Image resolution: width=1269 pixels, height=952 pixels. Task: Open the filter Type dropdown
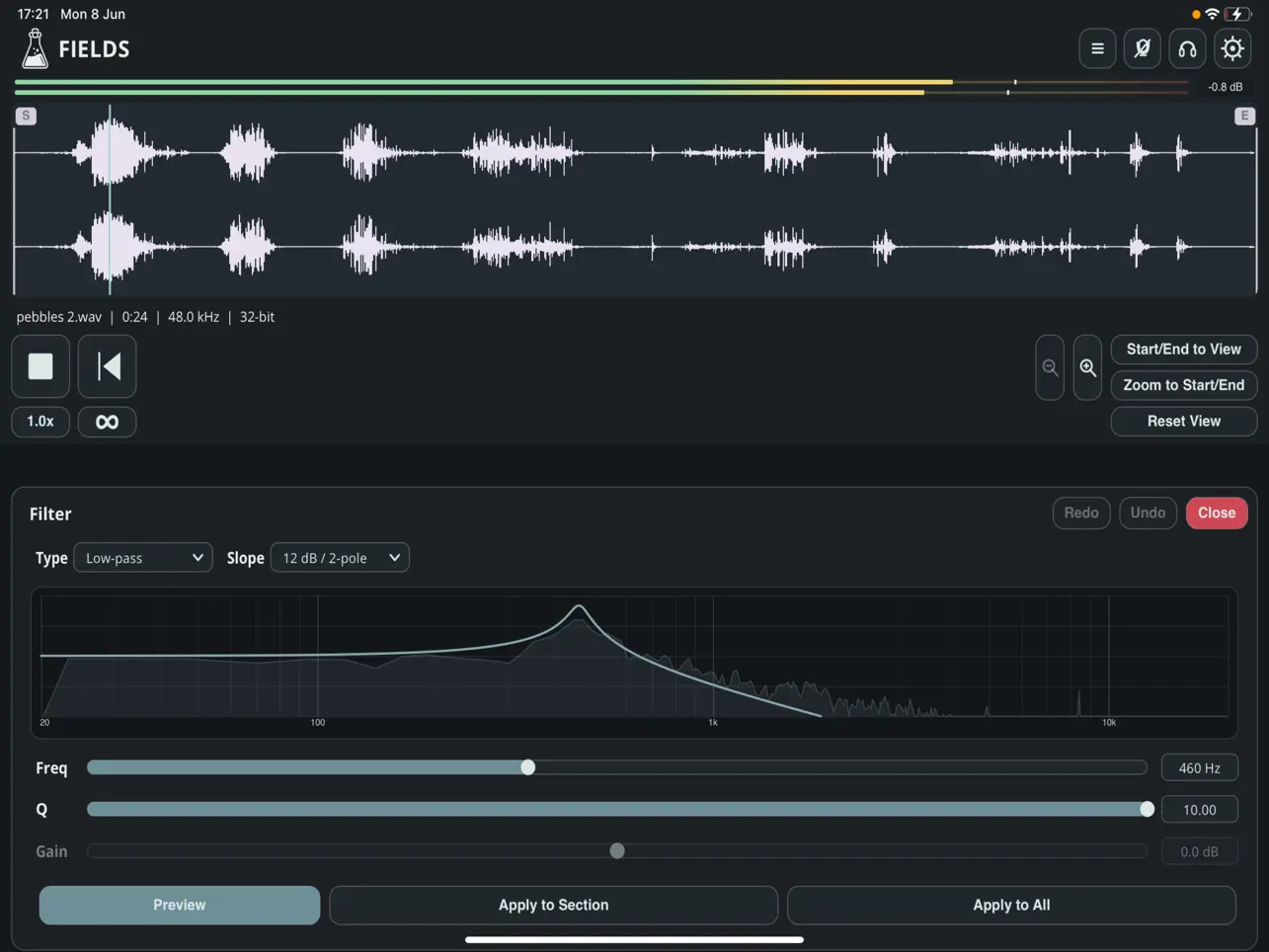(x=143, y=558)
